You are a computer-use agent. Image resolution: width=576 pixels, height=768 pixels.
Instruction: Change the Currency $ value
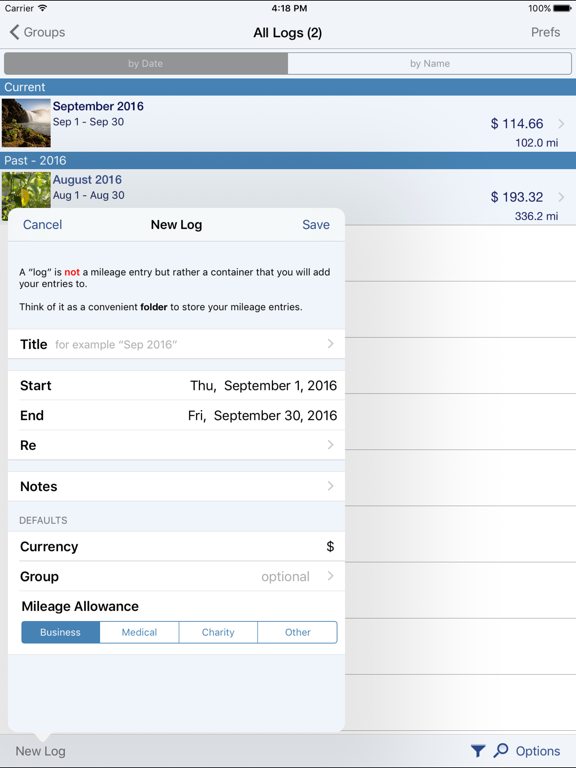(x=331, y=547)
